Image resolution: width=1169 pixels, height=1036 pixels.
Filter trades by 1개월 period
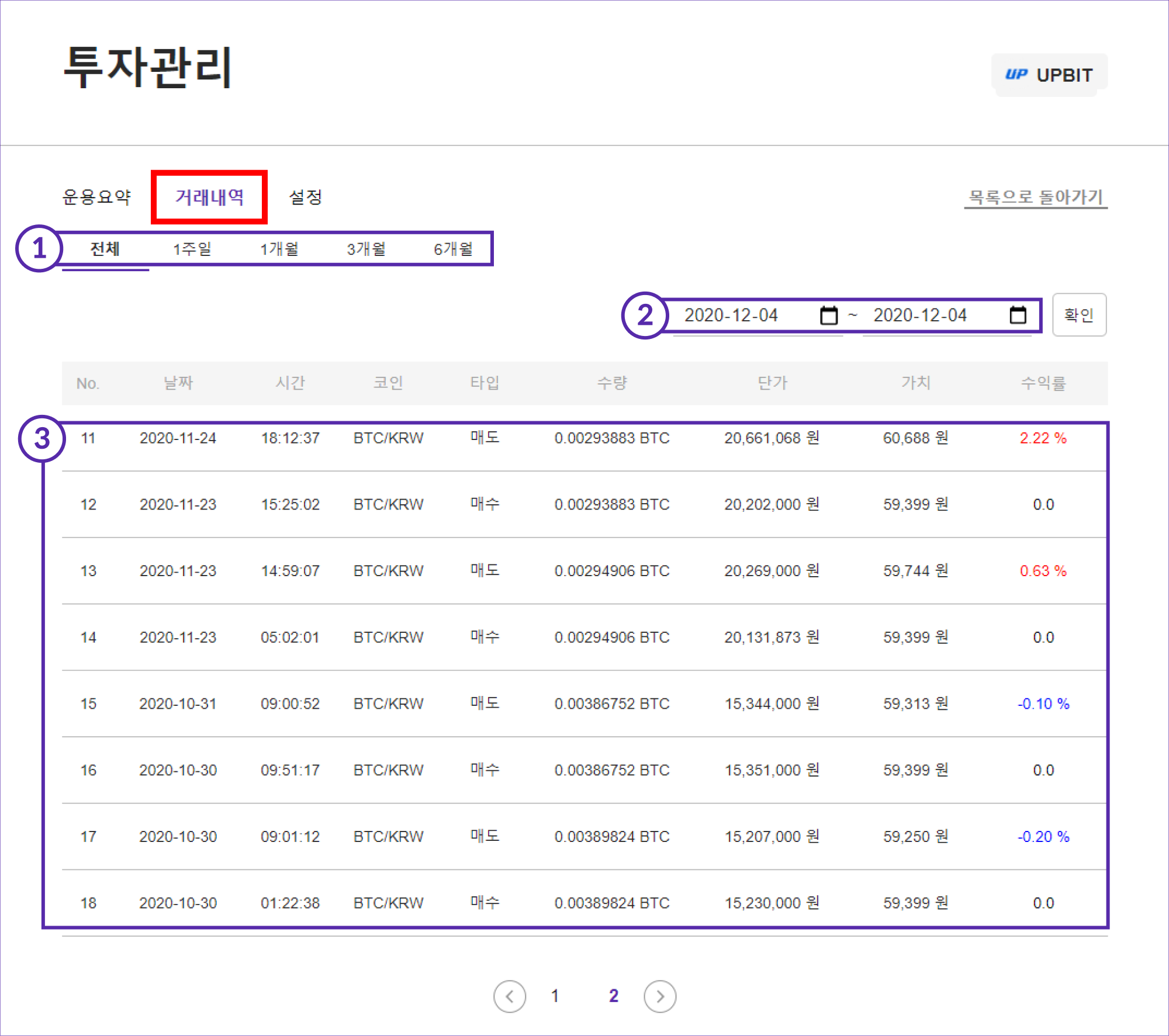[279, 249]
